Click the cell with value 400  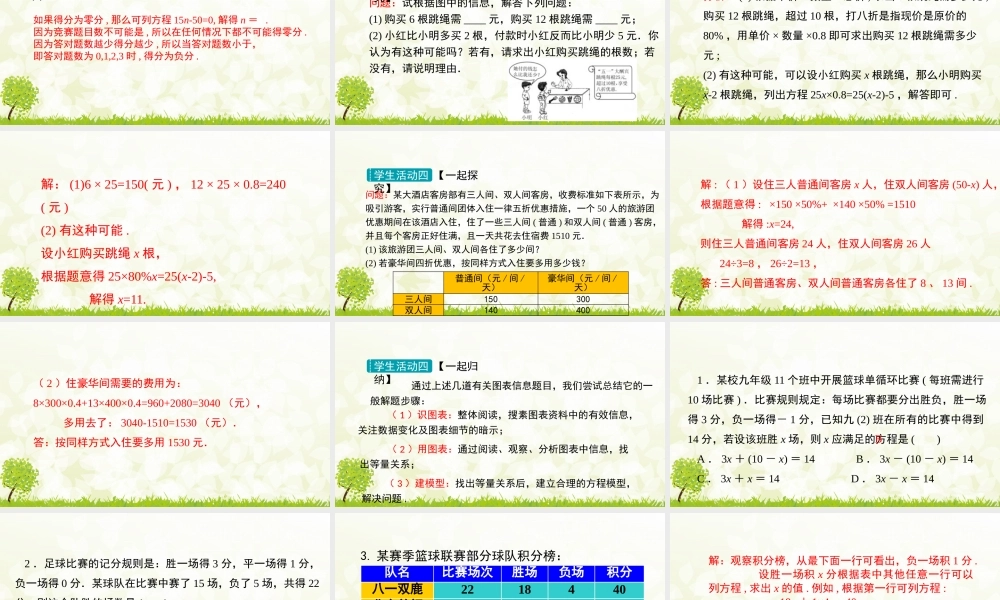pos(583,310)
